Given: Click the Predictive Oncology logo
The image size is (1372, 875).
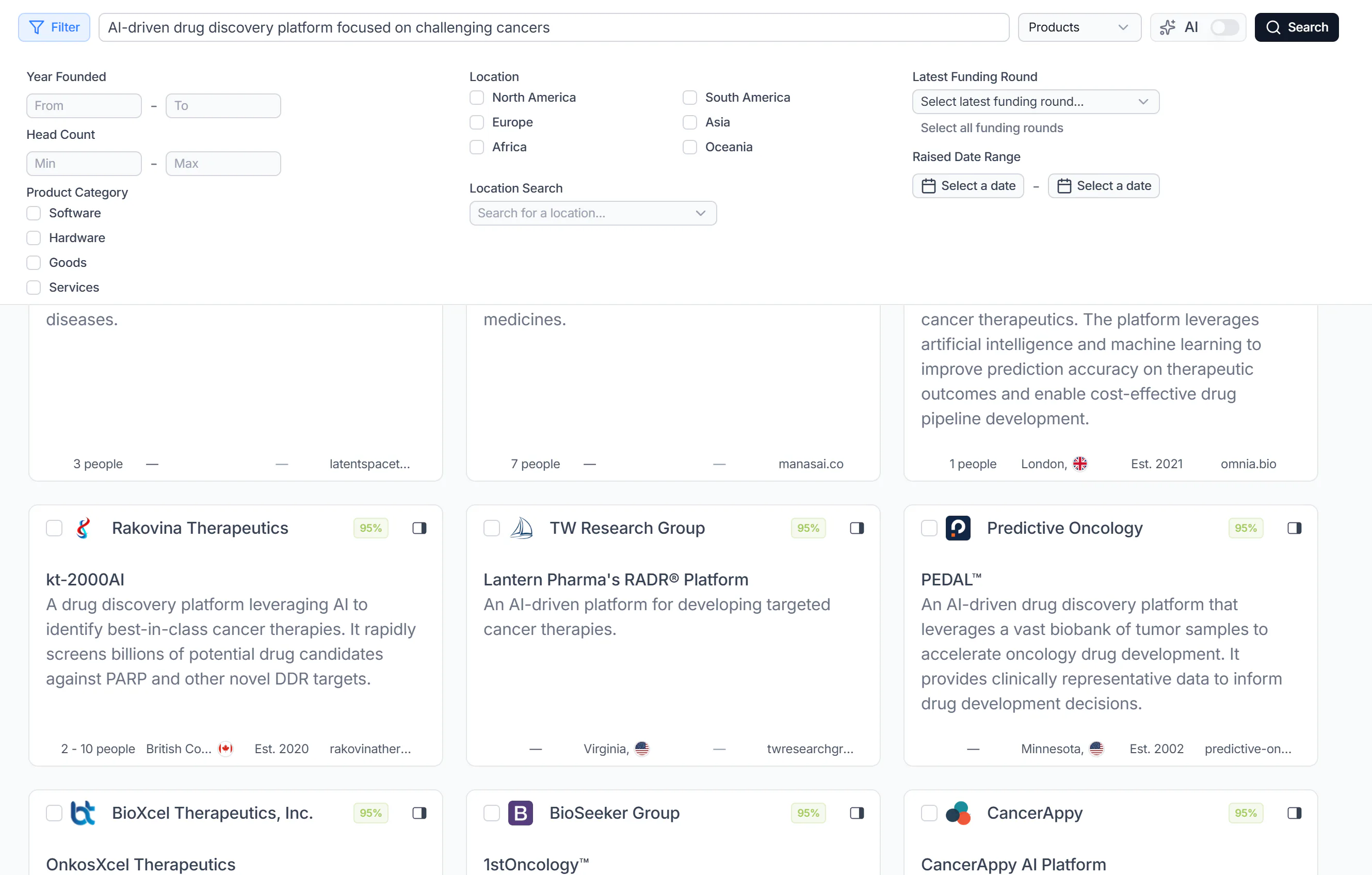Looking at the screenshot, I should [958, 528].
